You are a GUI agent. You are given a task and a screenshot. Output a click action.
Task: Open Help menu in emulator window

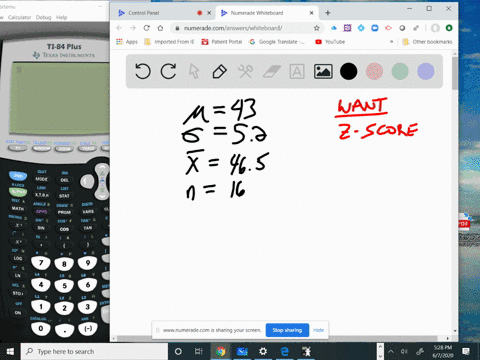click(x=61, y=17)
